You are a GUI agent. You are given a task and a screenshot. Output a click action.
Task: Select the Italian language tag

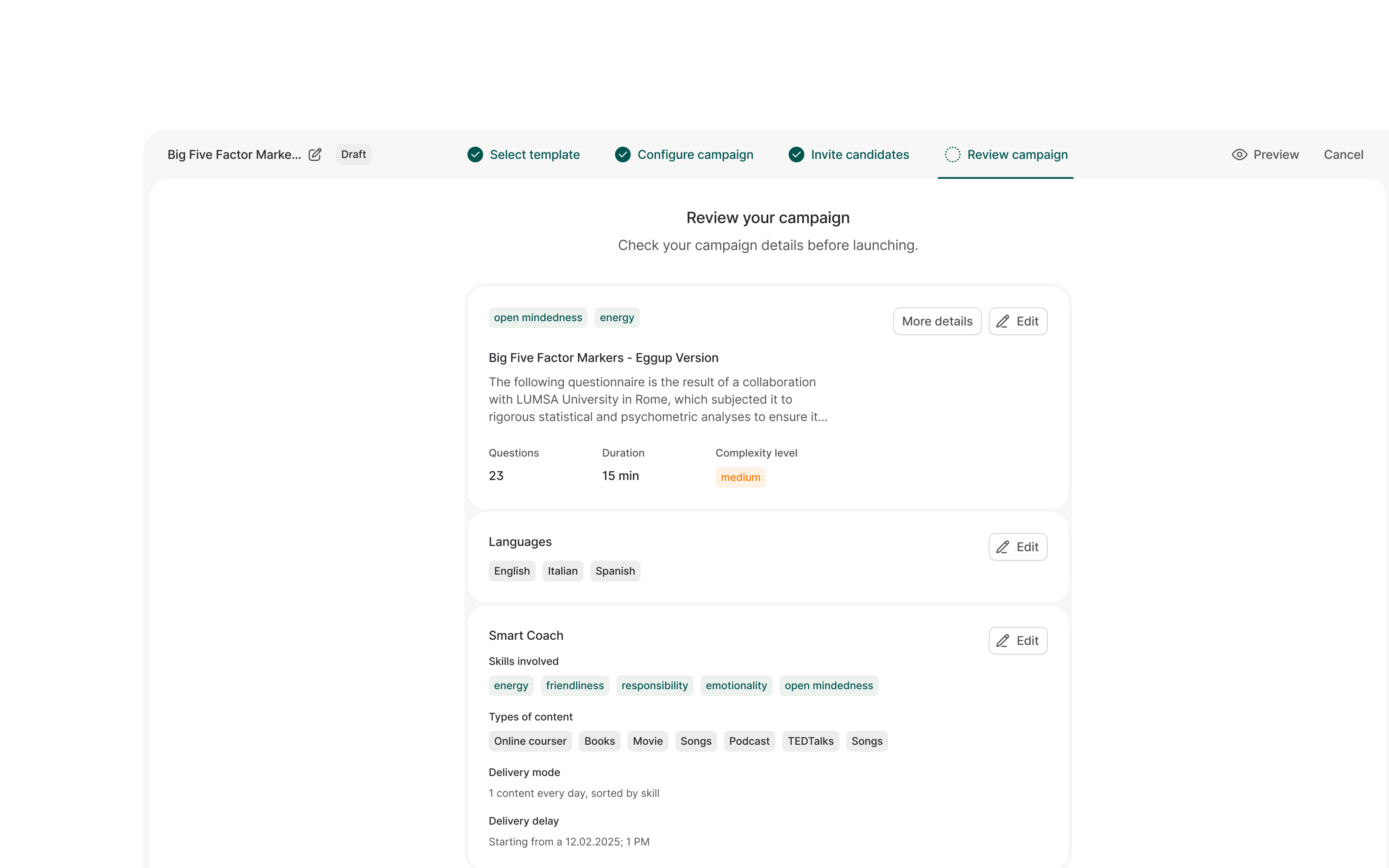[563, 571]
